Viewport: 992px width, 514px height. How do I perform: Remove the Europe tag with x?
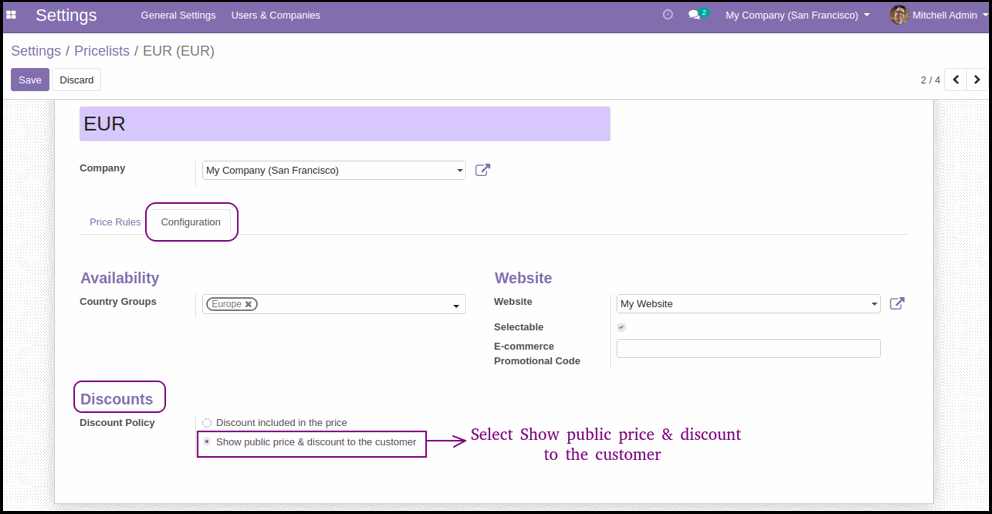(x=249, y=304)
